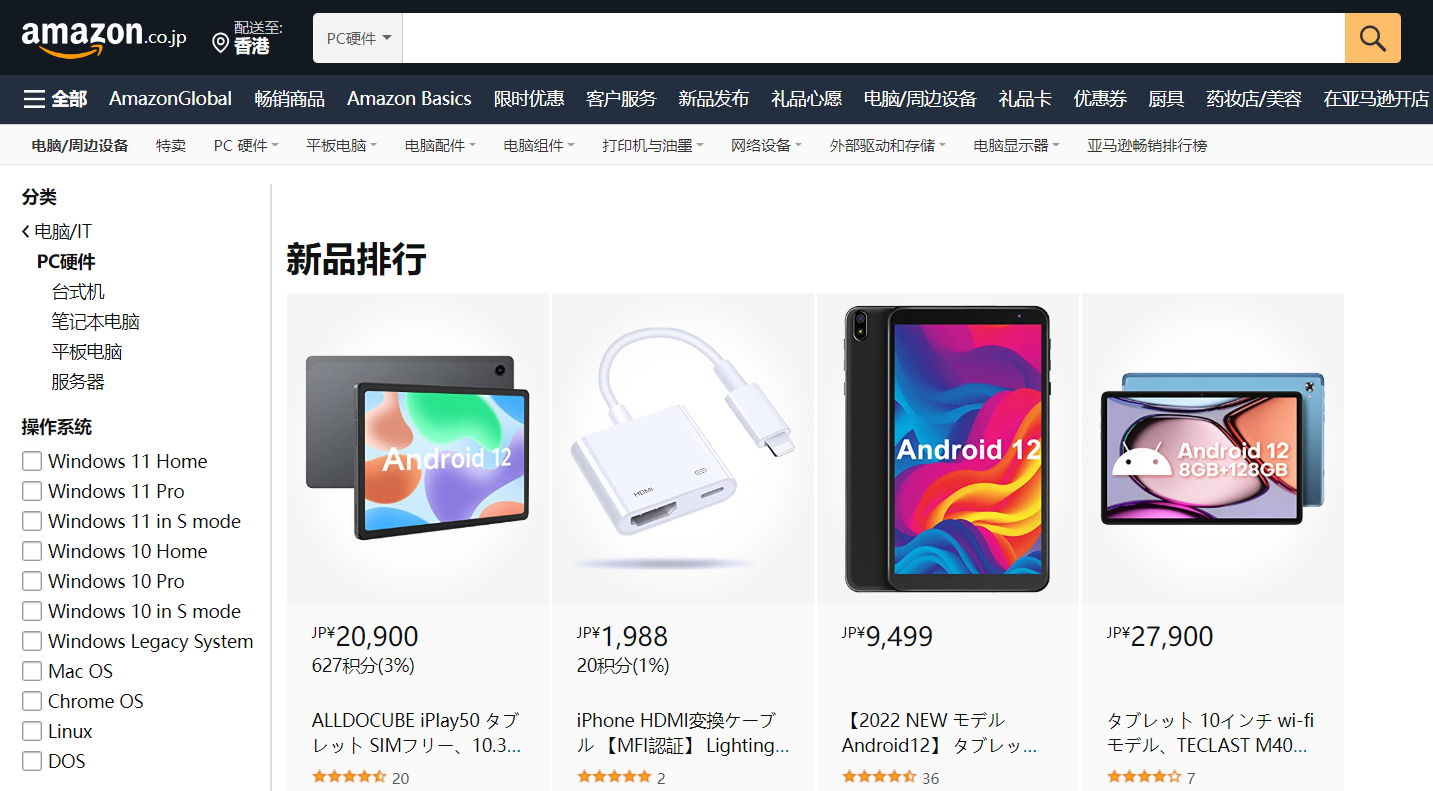This screenshot has height=791, width=1433.
Task: Check the Windows 11 Home checkbox
Action: (x=32, y=461)
